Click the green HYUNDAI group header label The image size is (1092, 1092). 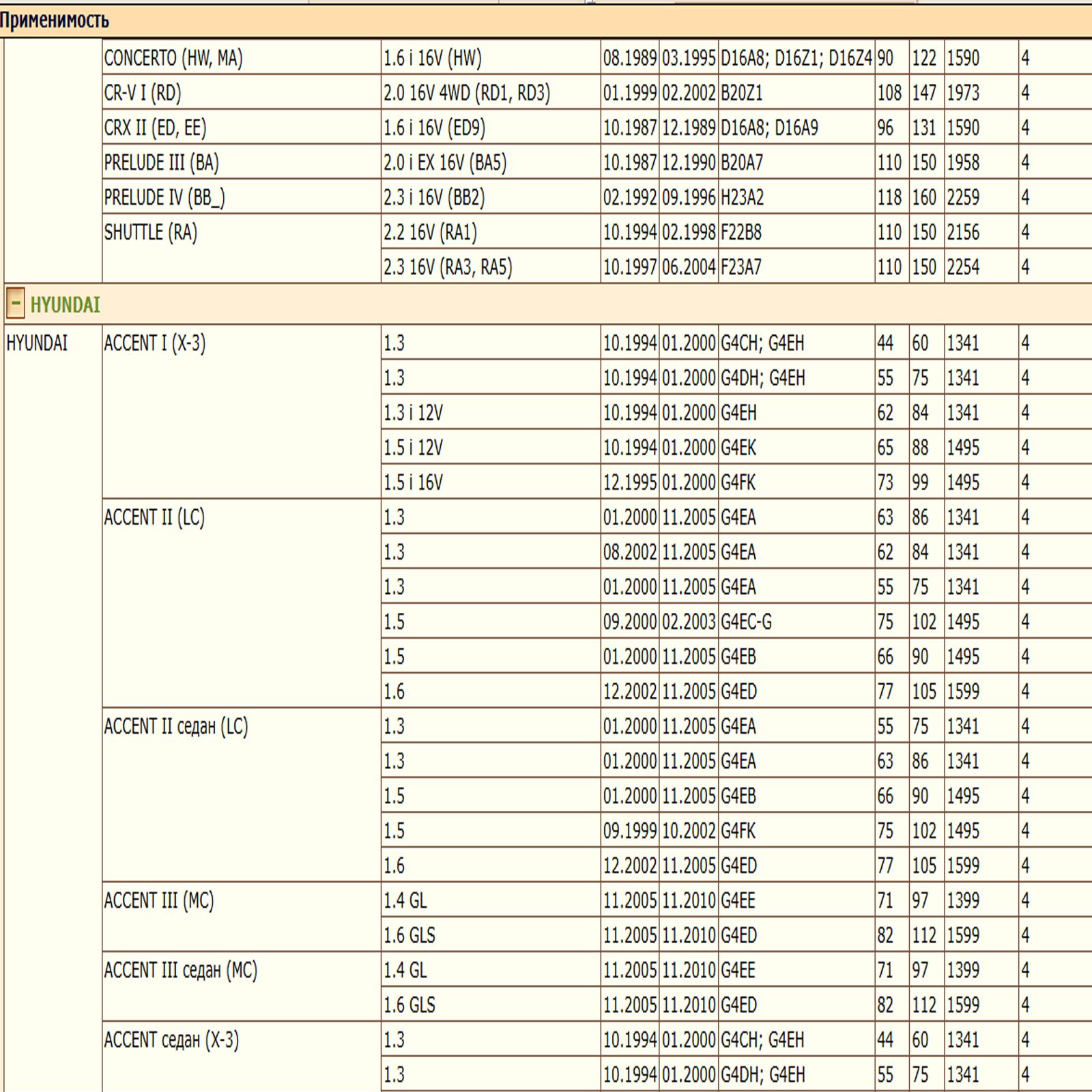(x=66, y=304)
